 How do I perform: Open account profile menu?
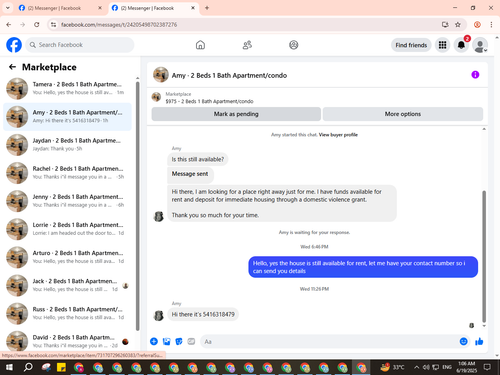pyautogui.click(x=480, y=45)
